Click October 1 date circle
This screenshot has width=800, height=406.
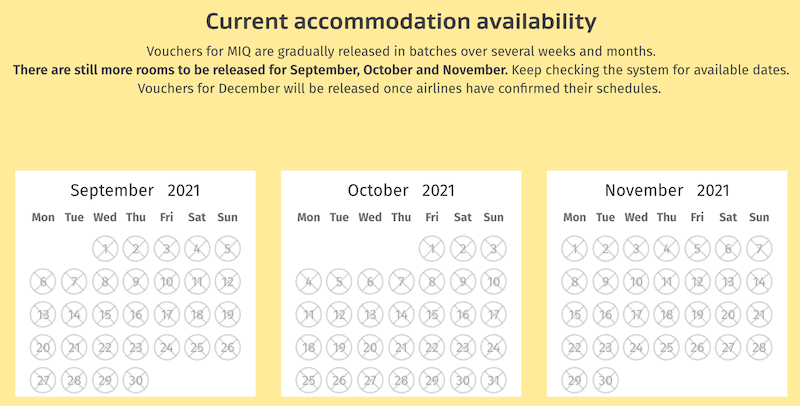click(432, 249)
